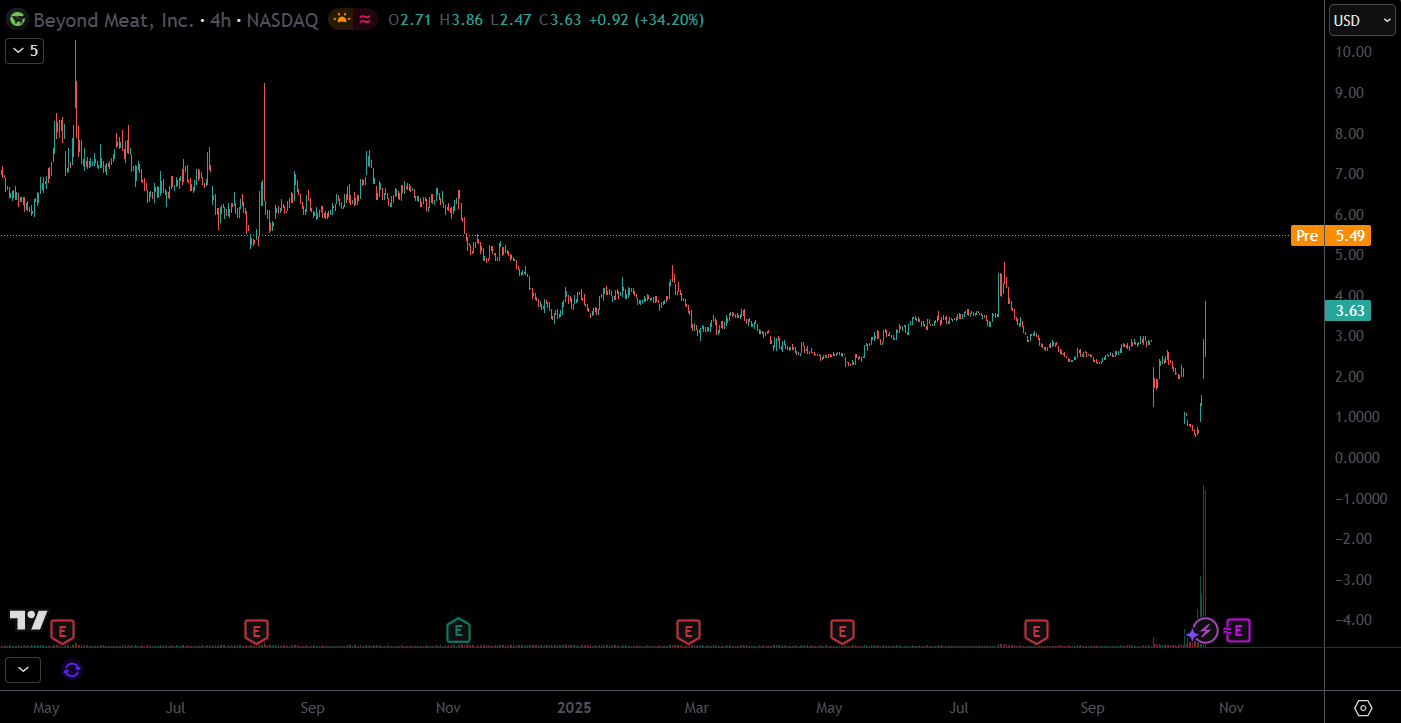Image resolution: width=1401 pixels, height=723 pixels.
Task: Open chart settings hexagon icon in the corner
Action: [1363, 708]
